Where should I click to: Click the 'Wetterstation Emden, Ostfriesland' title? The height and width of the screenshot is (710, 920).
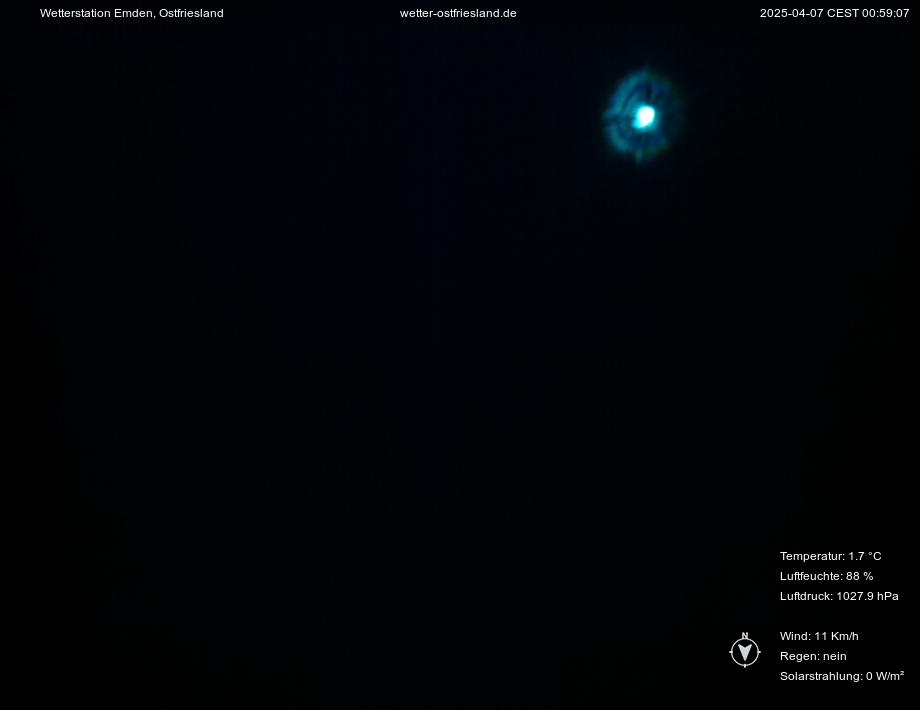tap(131, 13)
